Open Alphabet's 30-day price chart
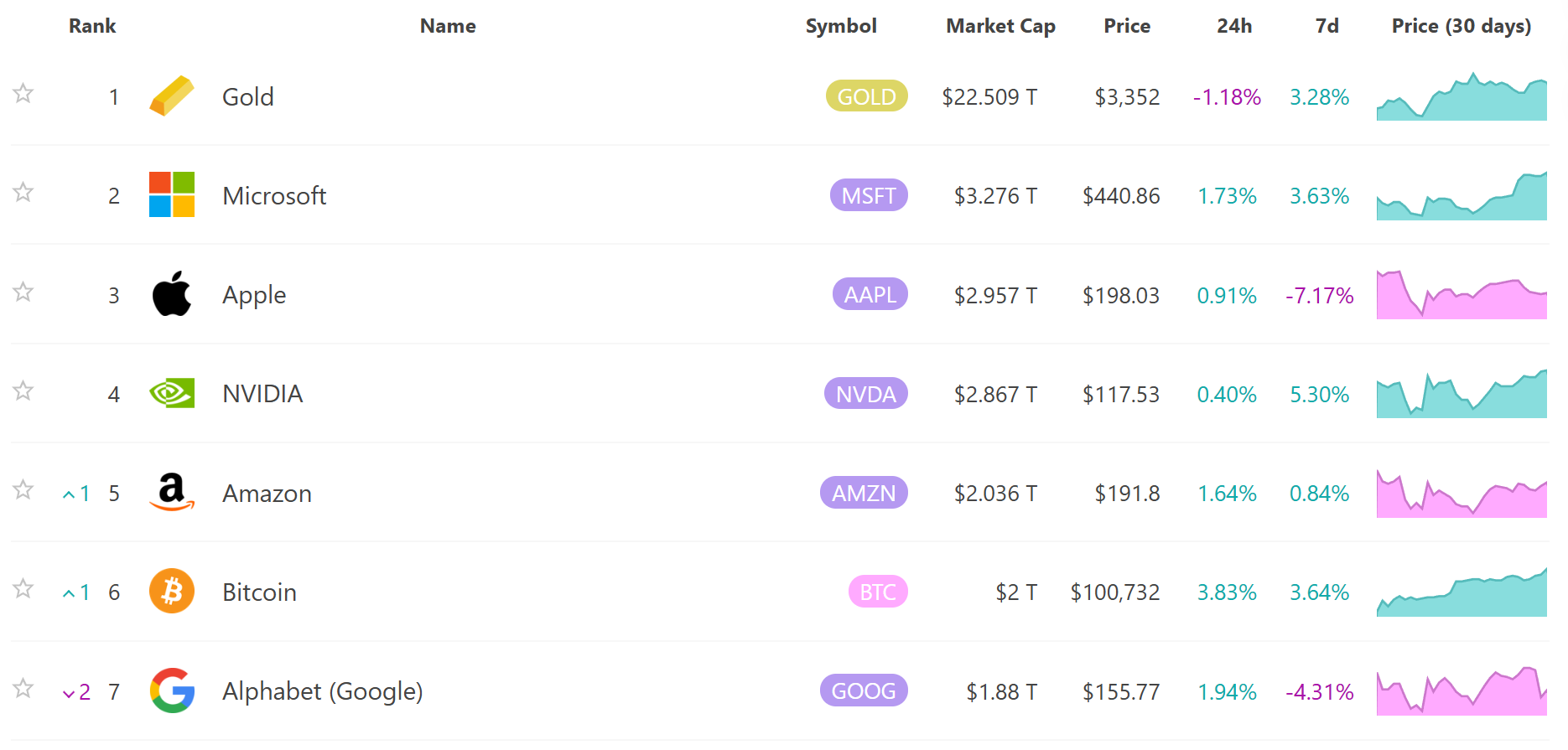The image size is (1568, 750). 1462,691
